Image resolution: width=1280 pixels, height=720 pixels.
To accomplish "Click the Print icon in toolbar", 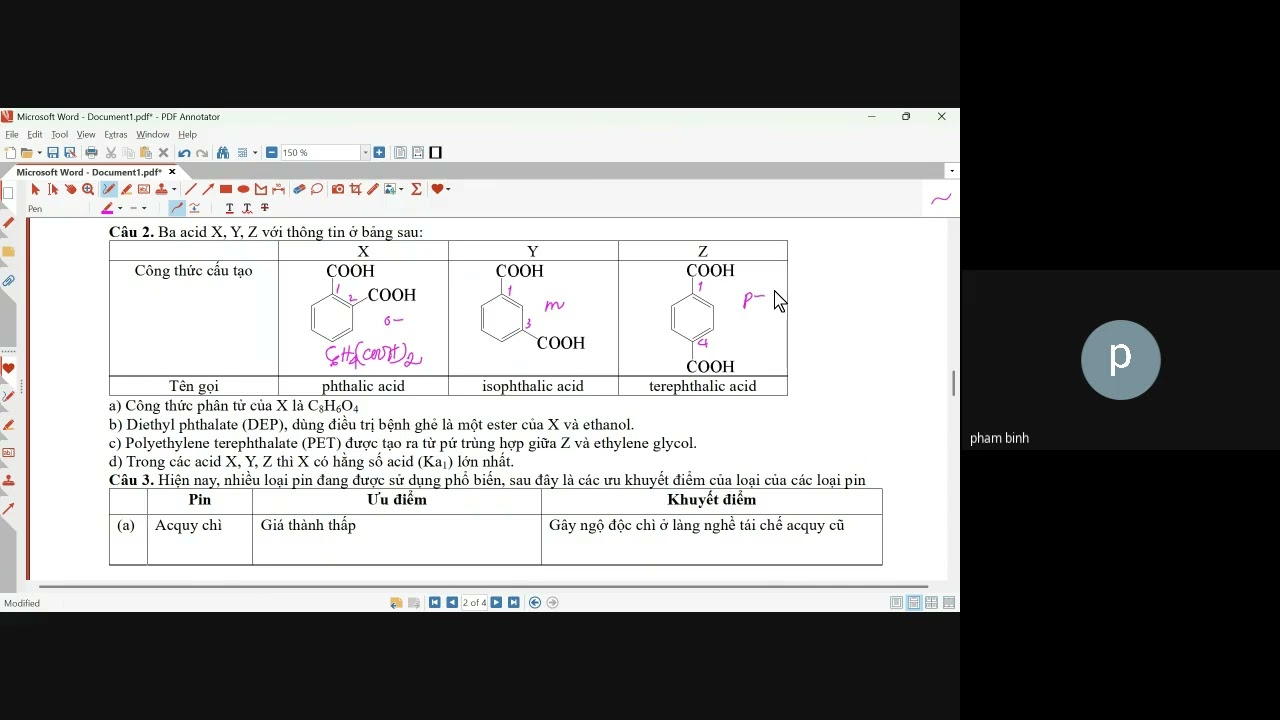I will [91, 153].
